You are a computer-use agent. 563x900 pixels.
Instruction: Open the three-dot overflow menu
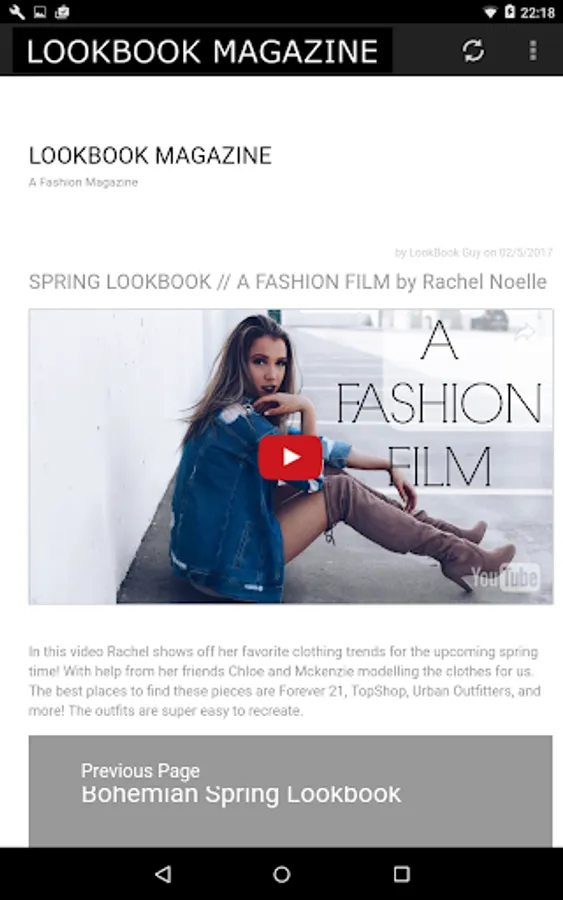533,51
